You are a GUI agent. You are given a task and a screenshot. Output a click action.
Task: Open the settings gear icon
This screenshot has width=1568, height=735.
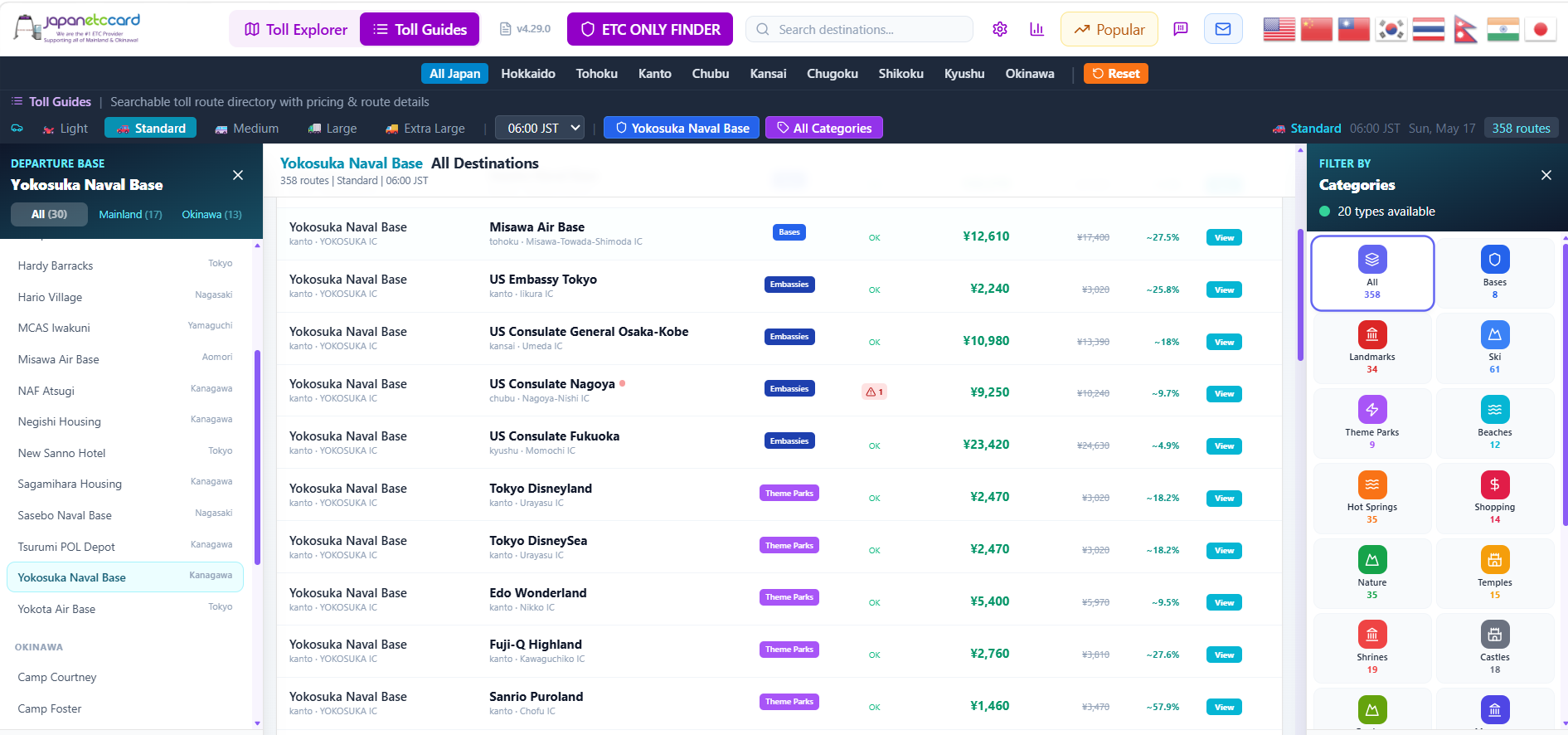point(1000,29)
